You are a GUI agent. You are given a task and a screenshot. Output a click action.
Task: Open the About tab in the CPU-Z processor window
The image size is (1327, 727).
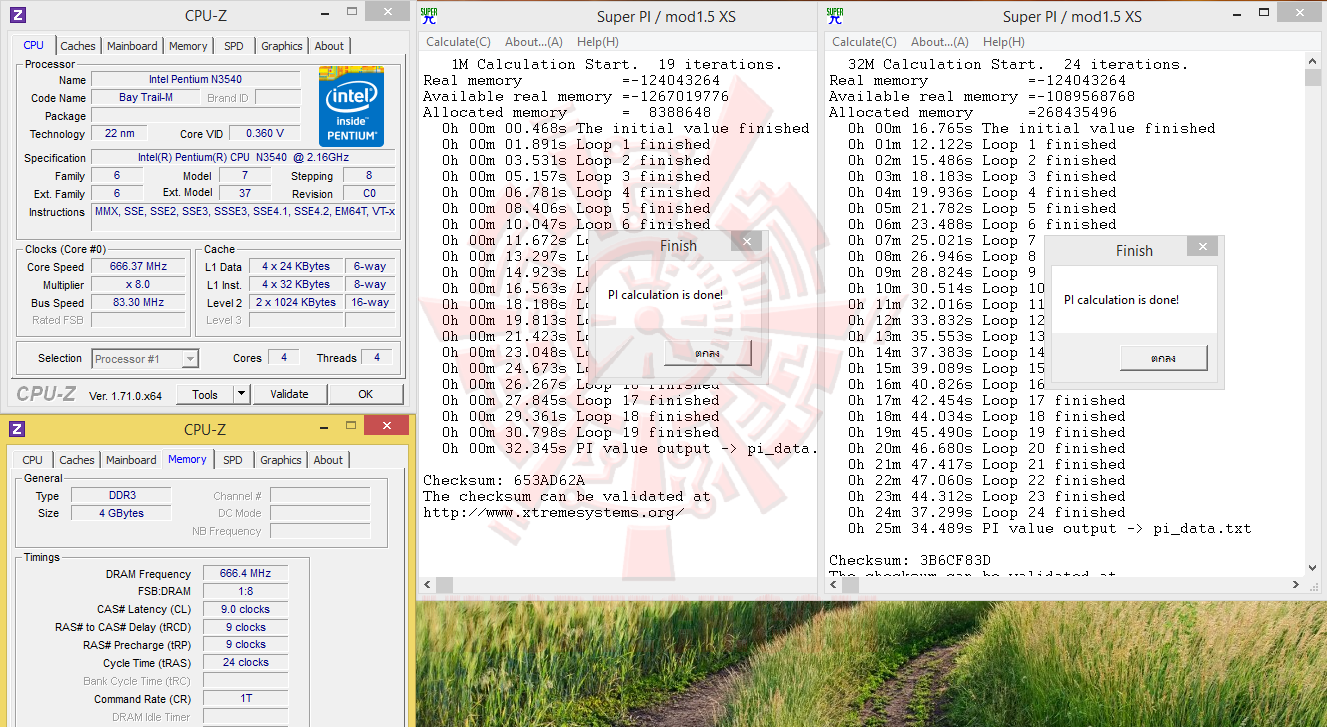point(329,46)
